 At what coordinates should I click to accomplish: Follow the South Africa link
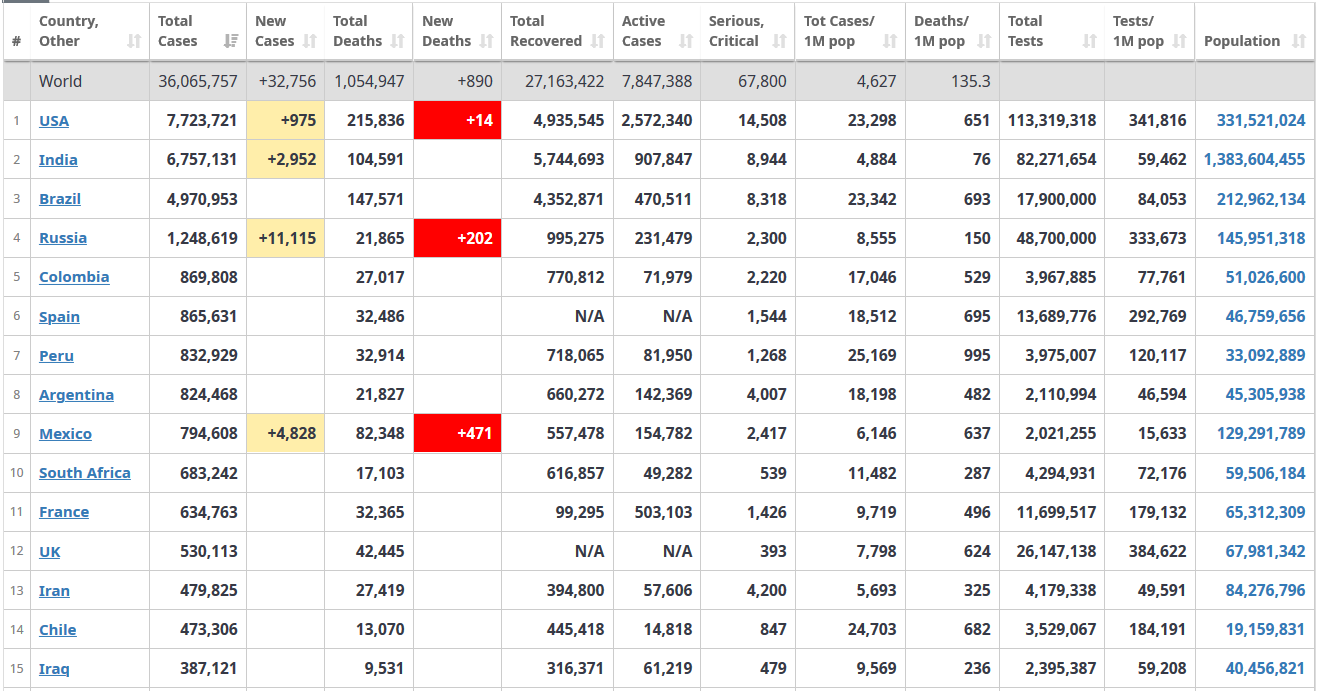[x=85, y=473]
